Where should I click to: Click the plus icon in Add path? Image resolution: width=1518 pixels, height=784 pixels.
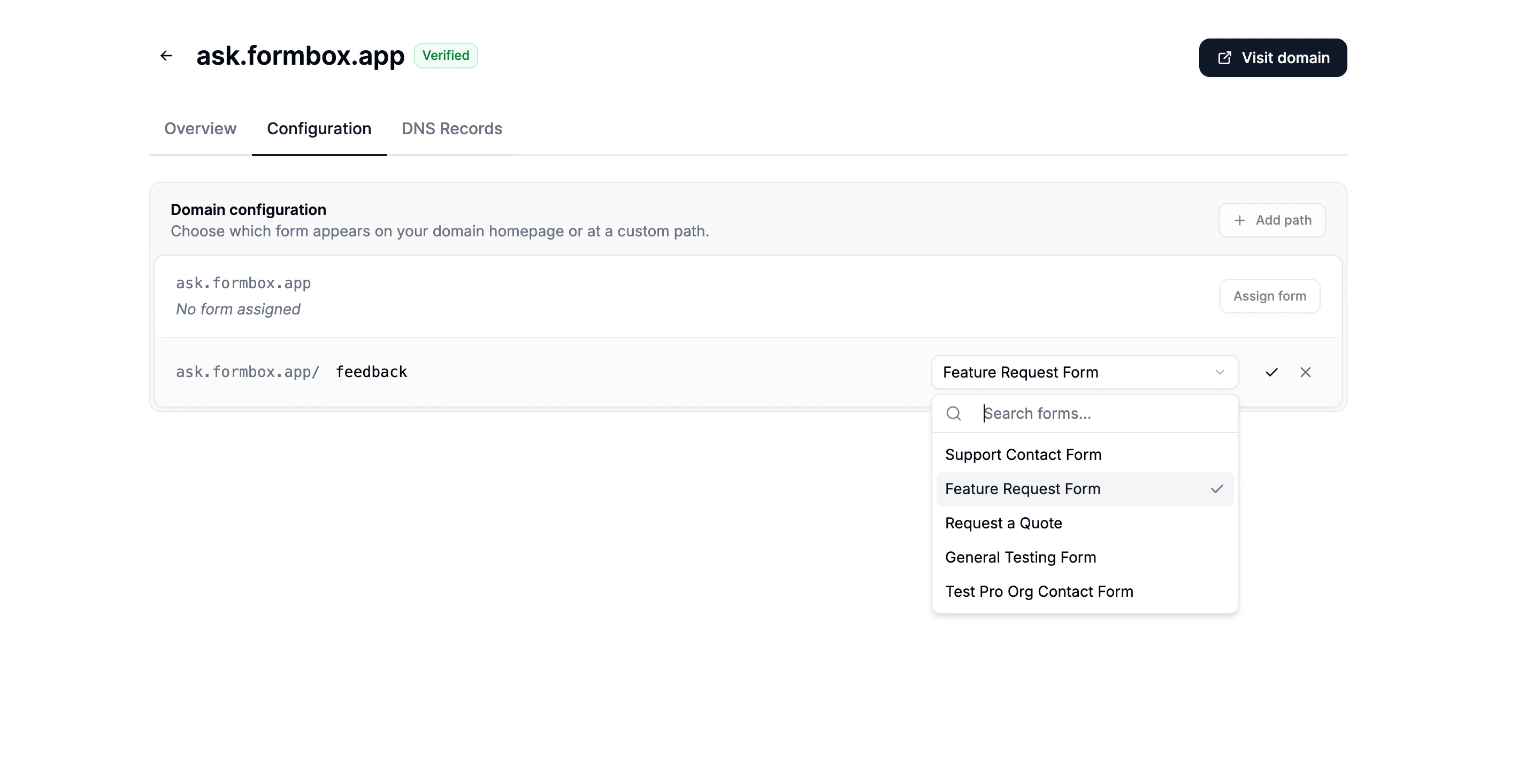pos(1240,220)
